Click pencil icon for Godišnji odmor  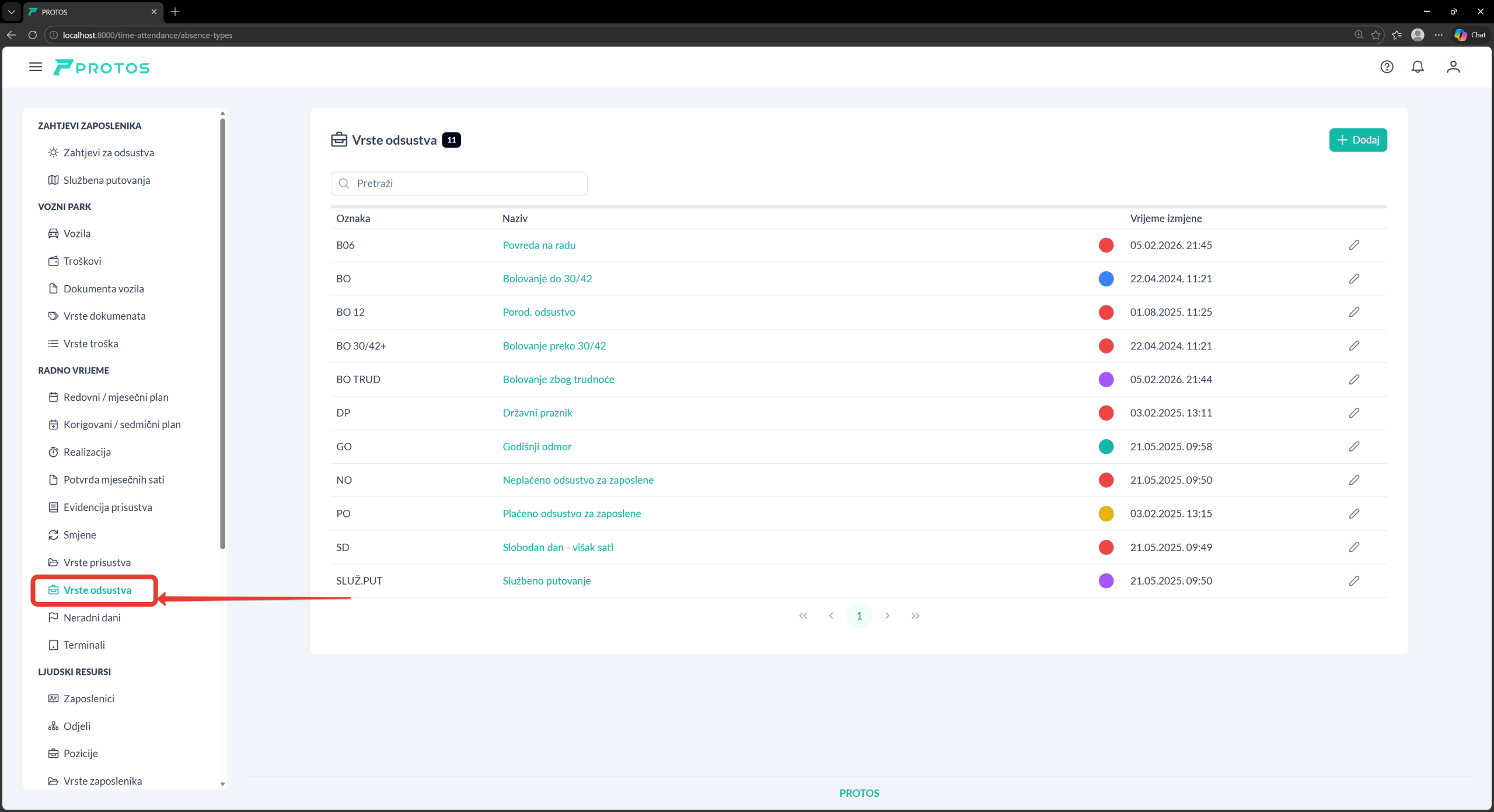tap(1354, 446)
